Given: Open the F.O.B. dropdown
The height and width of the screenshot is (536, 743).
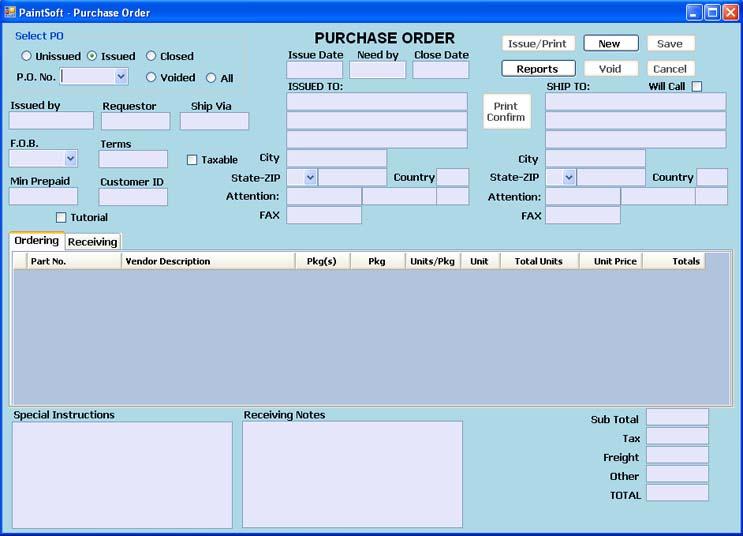Looking at the screenshot, I should pos(71,158).
